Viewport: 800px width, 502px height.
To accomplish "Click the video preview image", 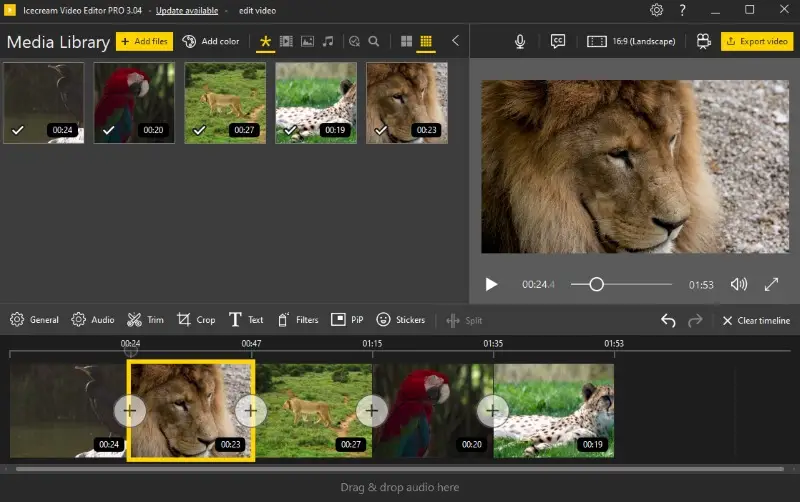I will point(635,166).
